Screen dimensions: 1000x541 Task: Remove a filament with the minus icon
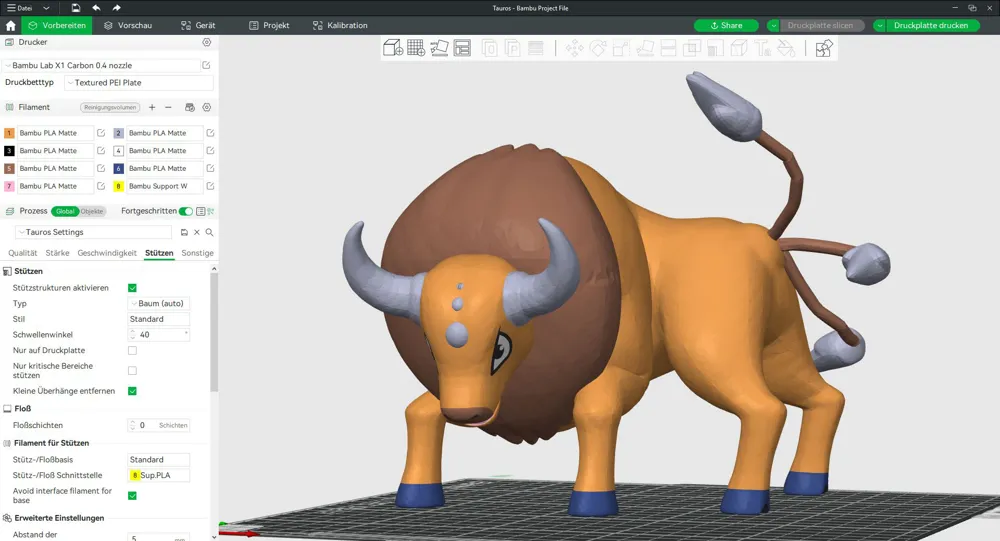168,107
